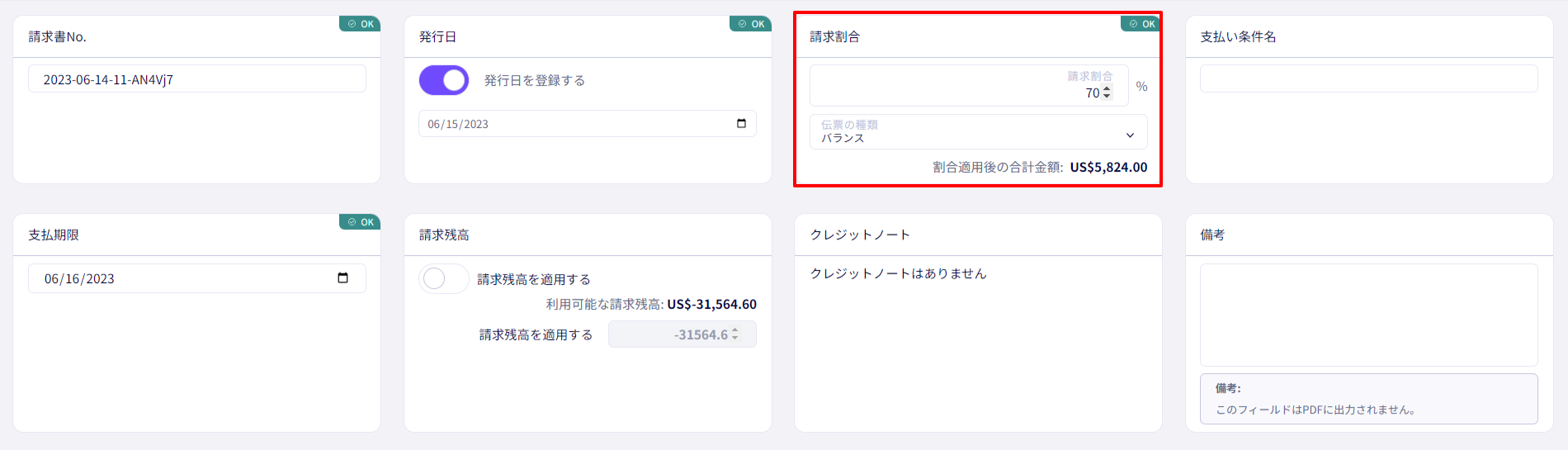
Task: Click the クレジットノート header
Action: (860, 234)
